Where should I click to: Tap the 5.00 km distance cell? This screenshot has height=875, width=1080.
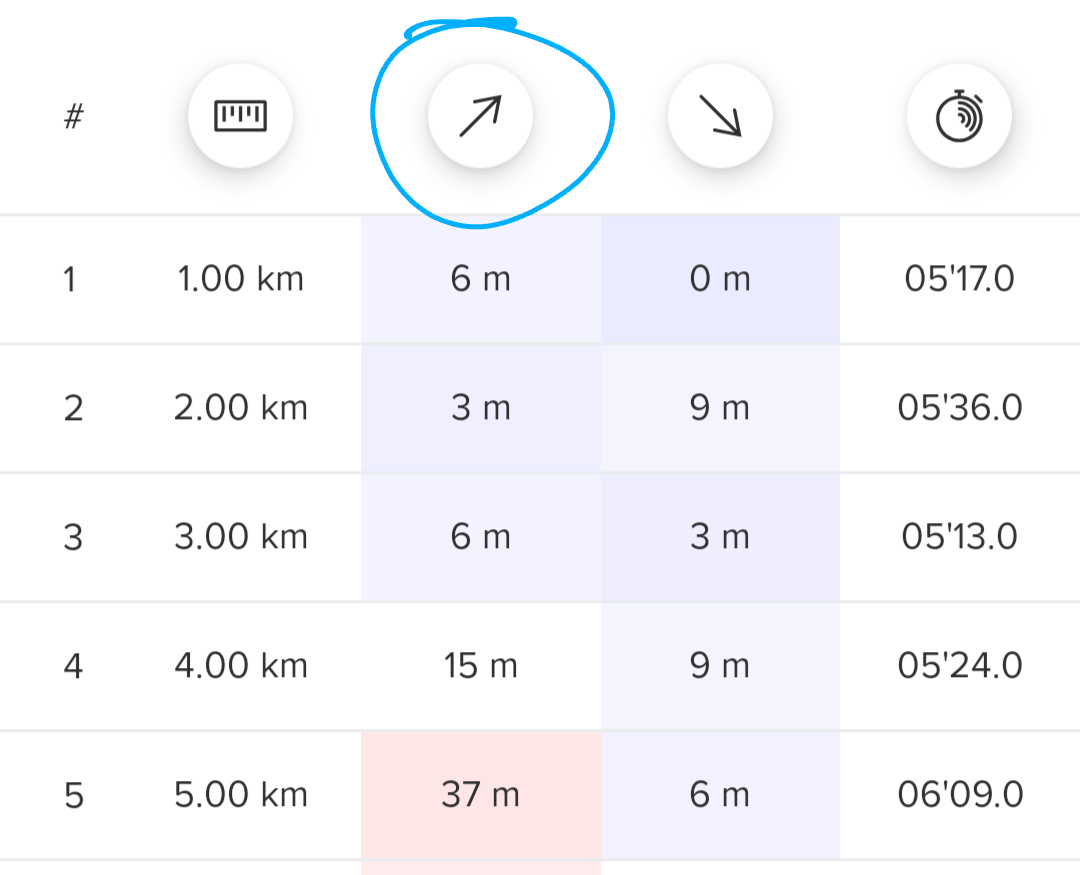(240, 795)
